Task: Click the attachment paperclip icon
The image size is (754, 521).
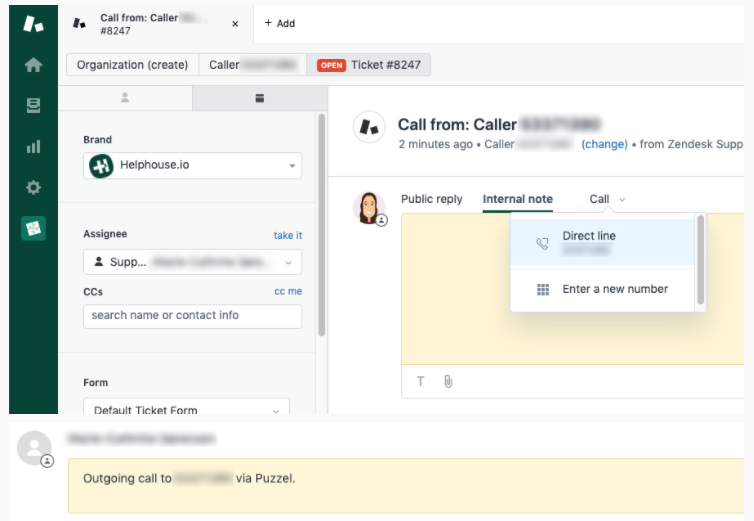Action: pos(448,381)
